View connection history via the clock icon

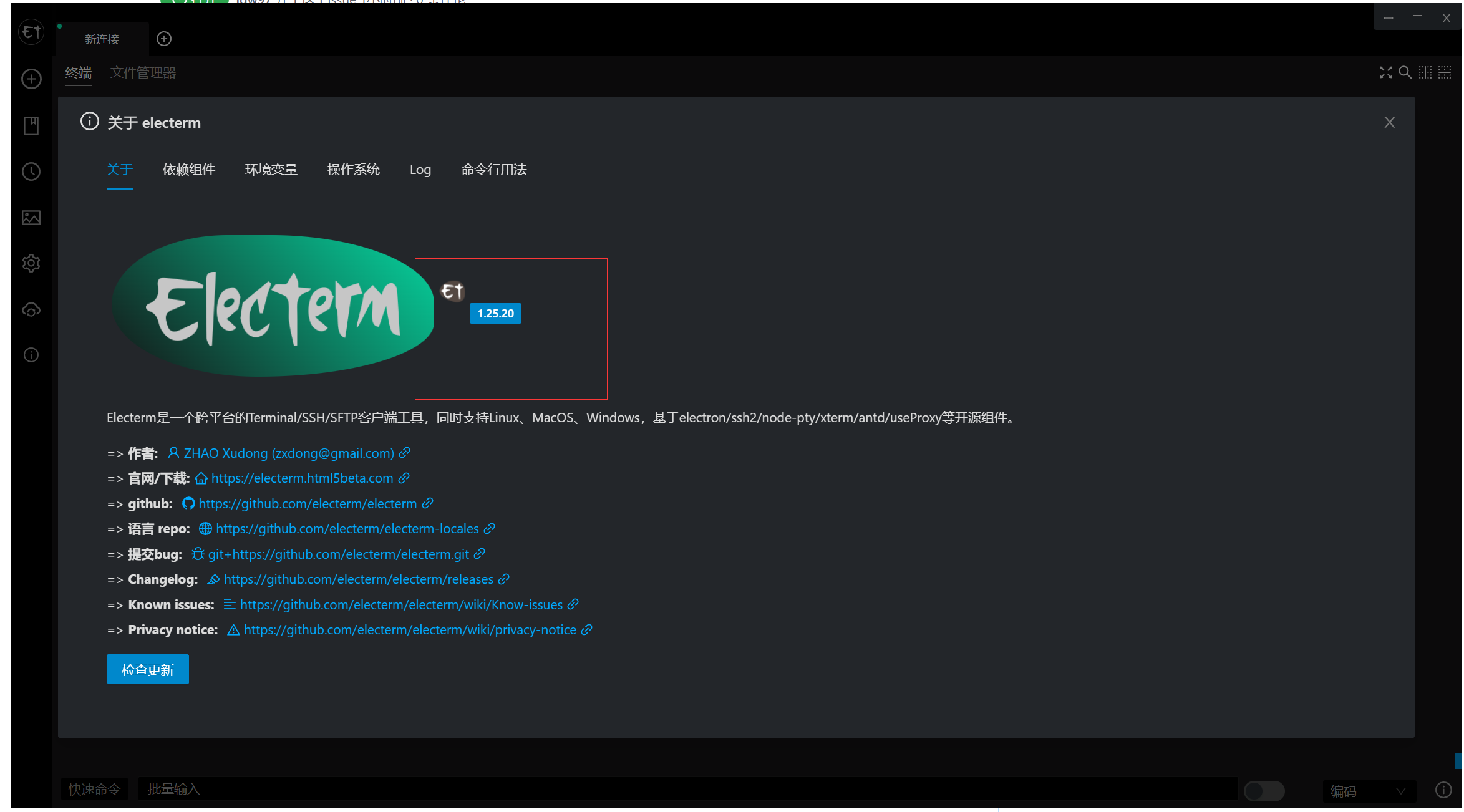[x=31, y=172]
